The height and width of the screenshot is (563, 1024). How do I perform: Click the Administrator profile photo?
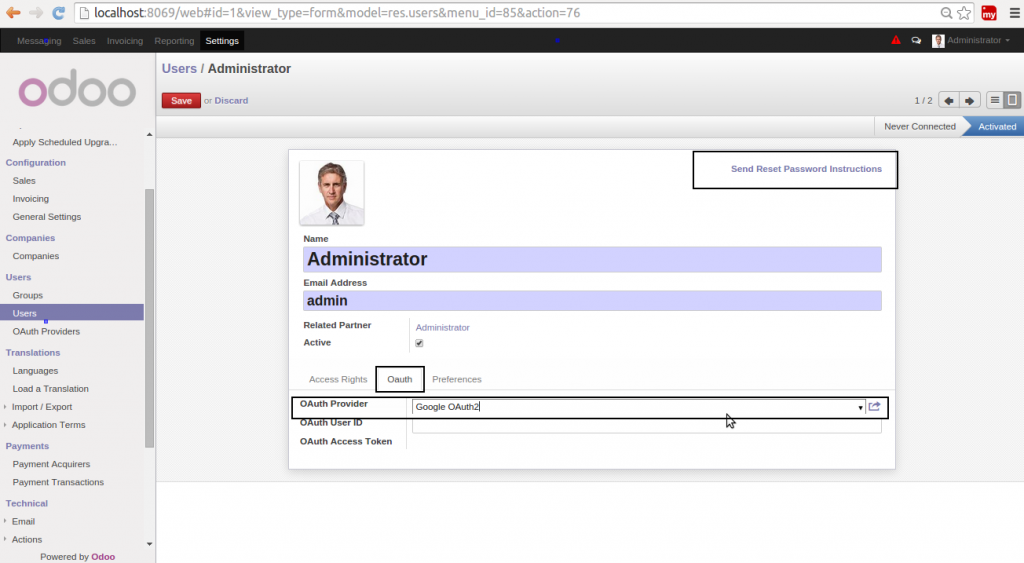click(x=332, y=193)
